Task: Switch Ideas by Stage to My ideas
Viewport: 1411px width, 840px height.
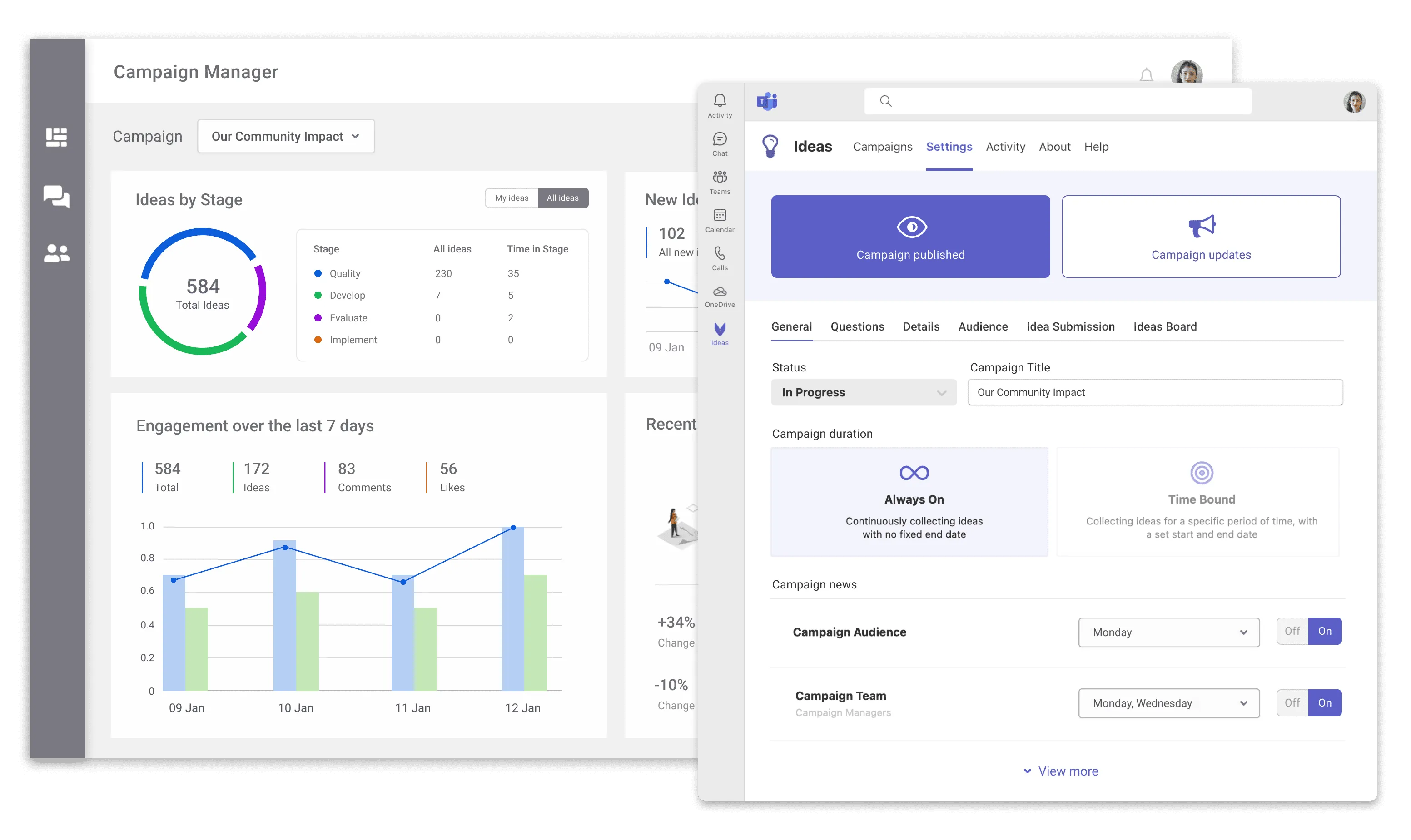Action: tap(511, 198)
